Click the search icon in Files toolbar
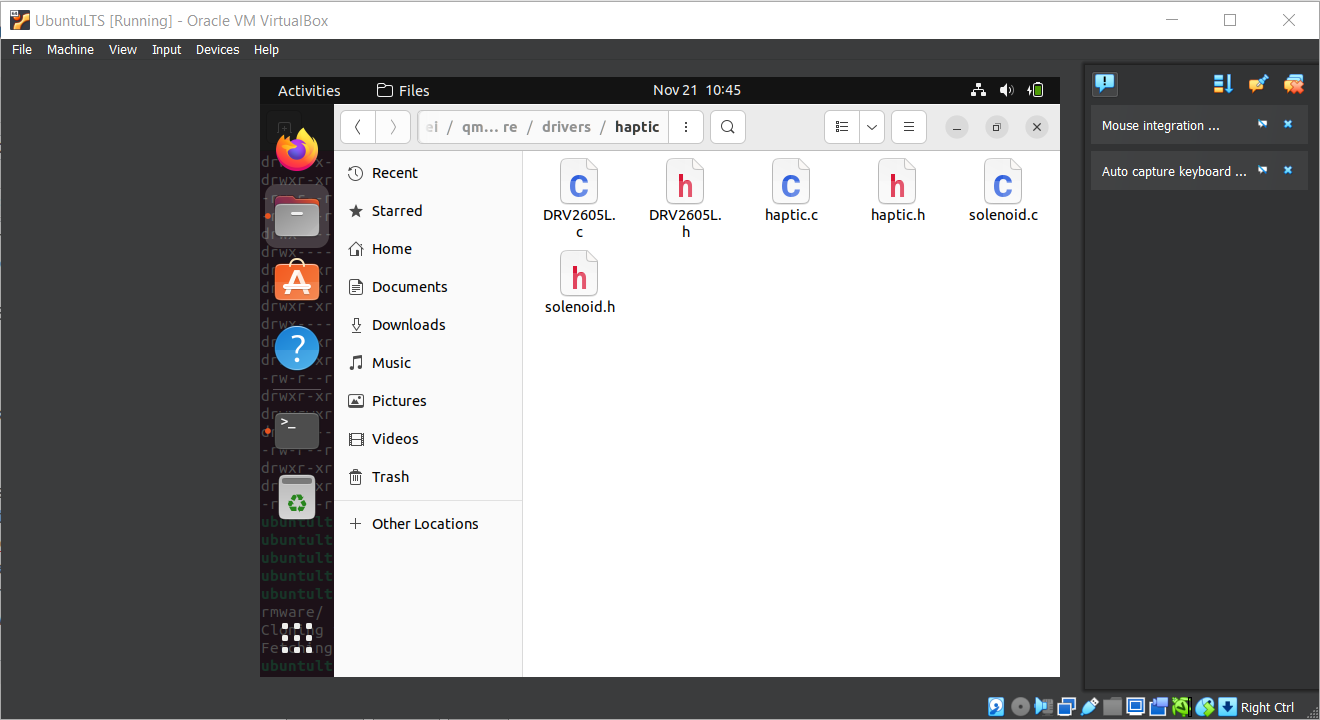 click(x=728, y=127)
